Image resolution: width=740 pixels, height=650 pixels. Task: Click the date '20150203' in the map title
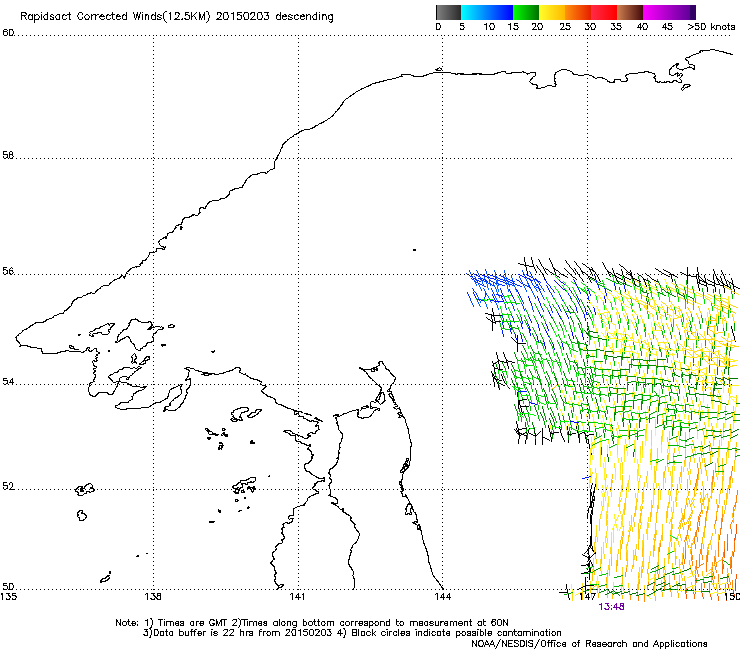(243, 16)
